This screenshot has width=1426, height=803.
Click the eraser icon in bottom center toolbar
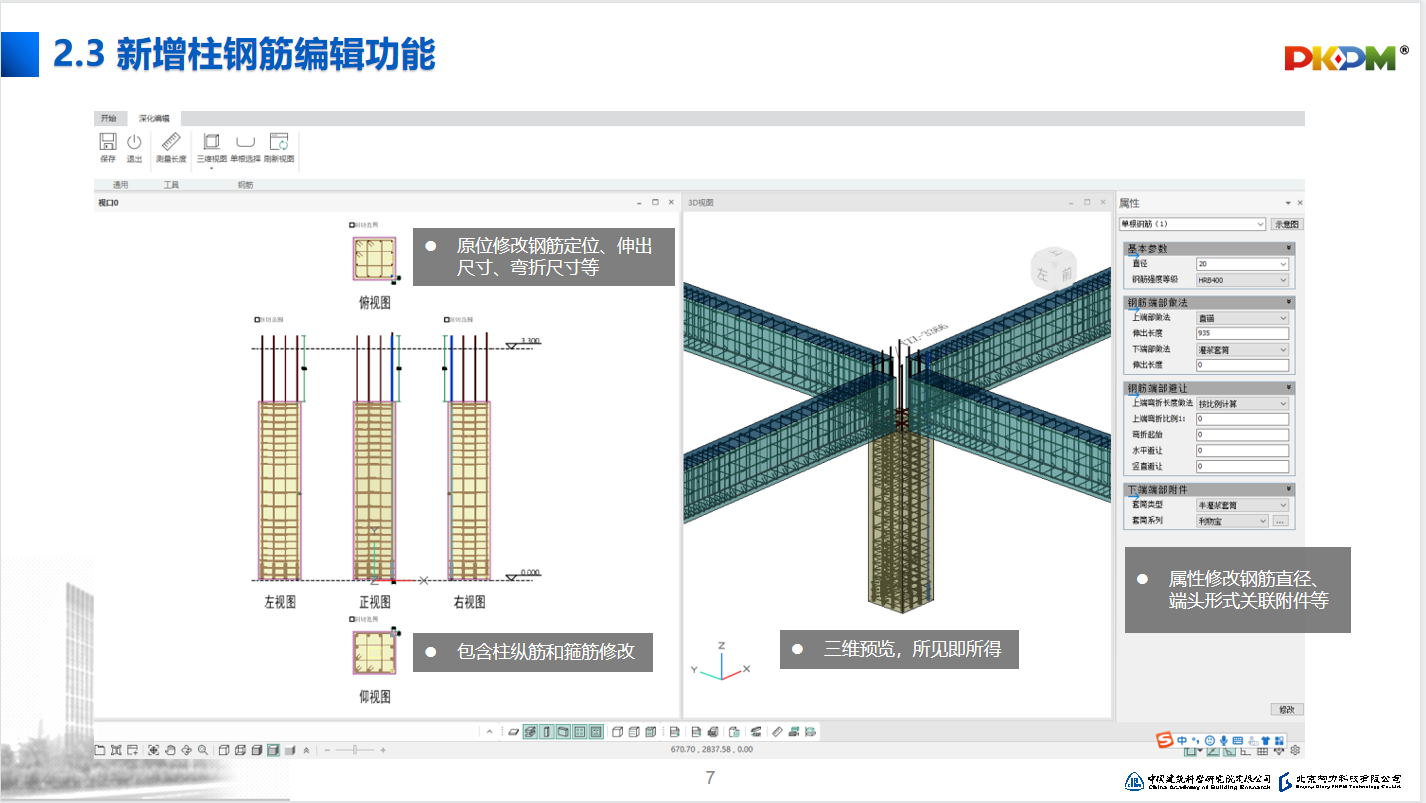click(514, 732)
